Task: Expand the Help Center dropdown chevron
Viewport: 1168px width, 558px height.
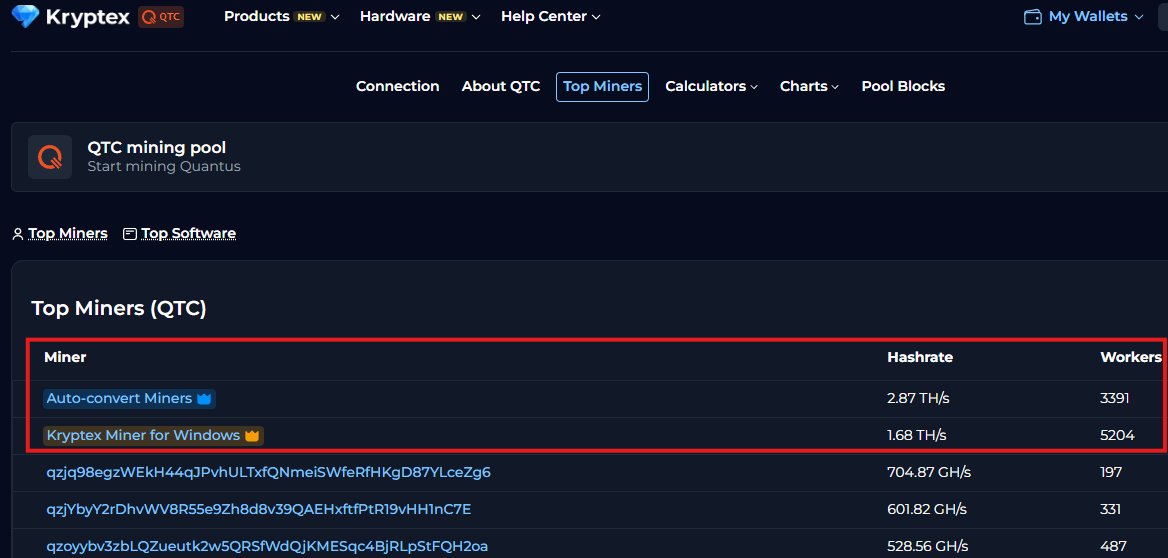Action: (596, 17)
